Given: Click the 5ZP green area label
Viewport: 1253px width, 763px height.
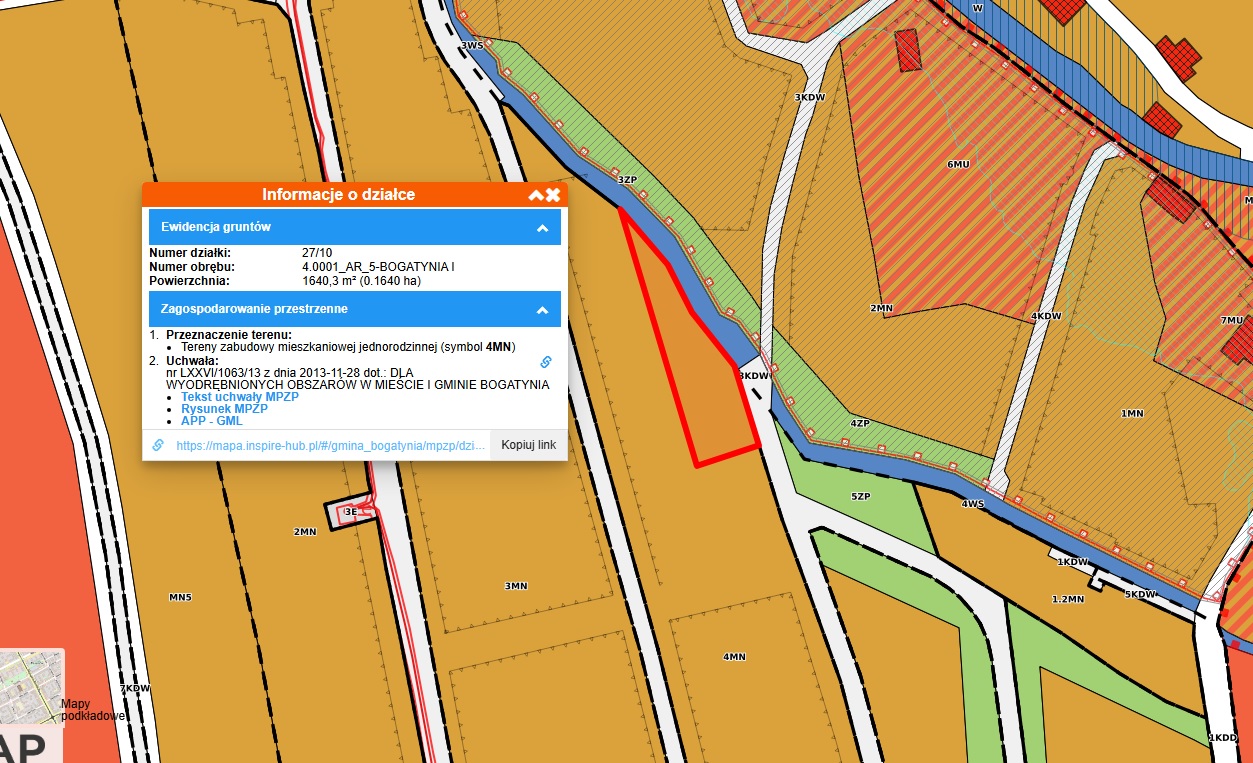Looking at the screenshot, I should [x=861, y=496].
